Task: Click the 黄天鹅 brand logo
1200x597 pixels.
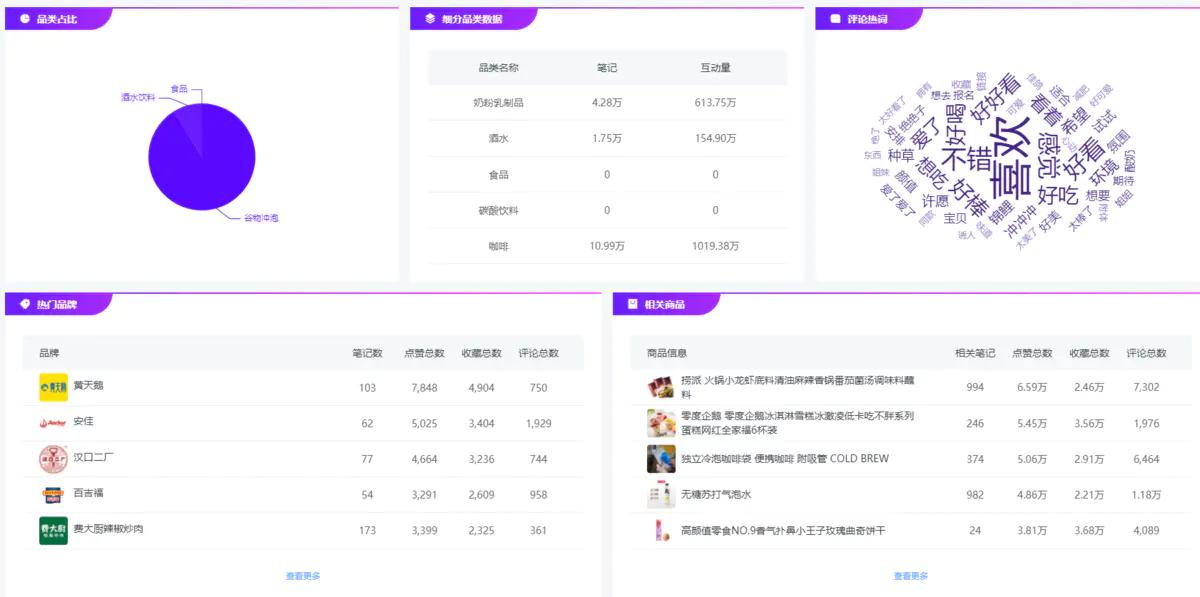Action: [x=53, y=387]
